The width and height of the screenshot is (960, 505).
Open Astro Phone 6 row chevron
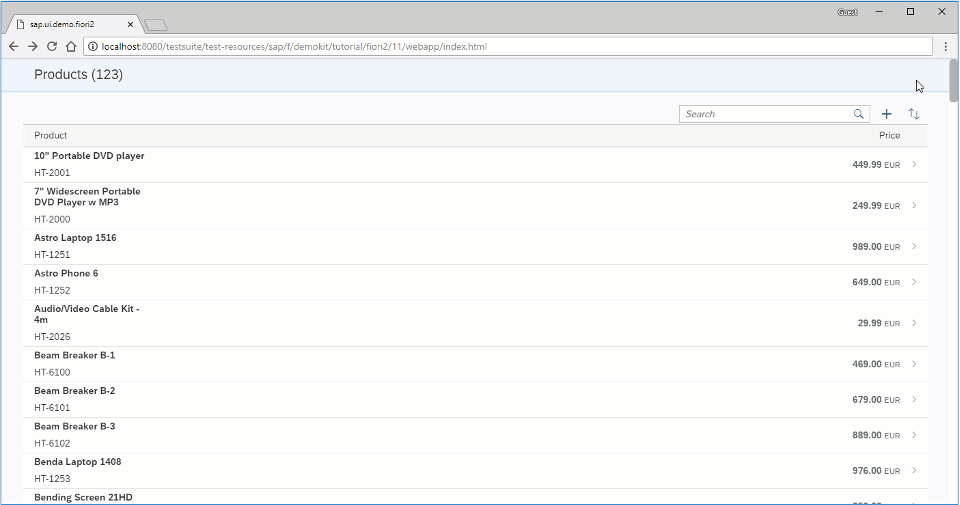[x=914, y=282]
